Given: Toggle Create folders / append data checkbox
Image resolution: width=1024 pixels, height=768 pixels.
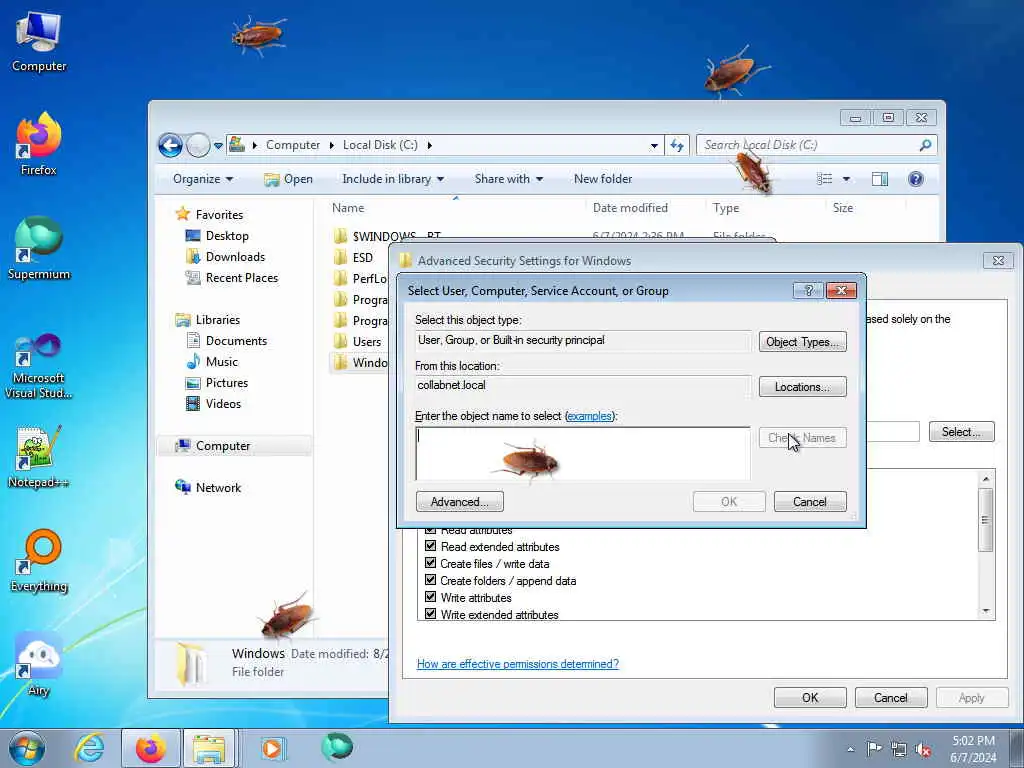Looking at the screenshot, I should (x=430, y=580).
